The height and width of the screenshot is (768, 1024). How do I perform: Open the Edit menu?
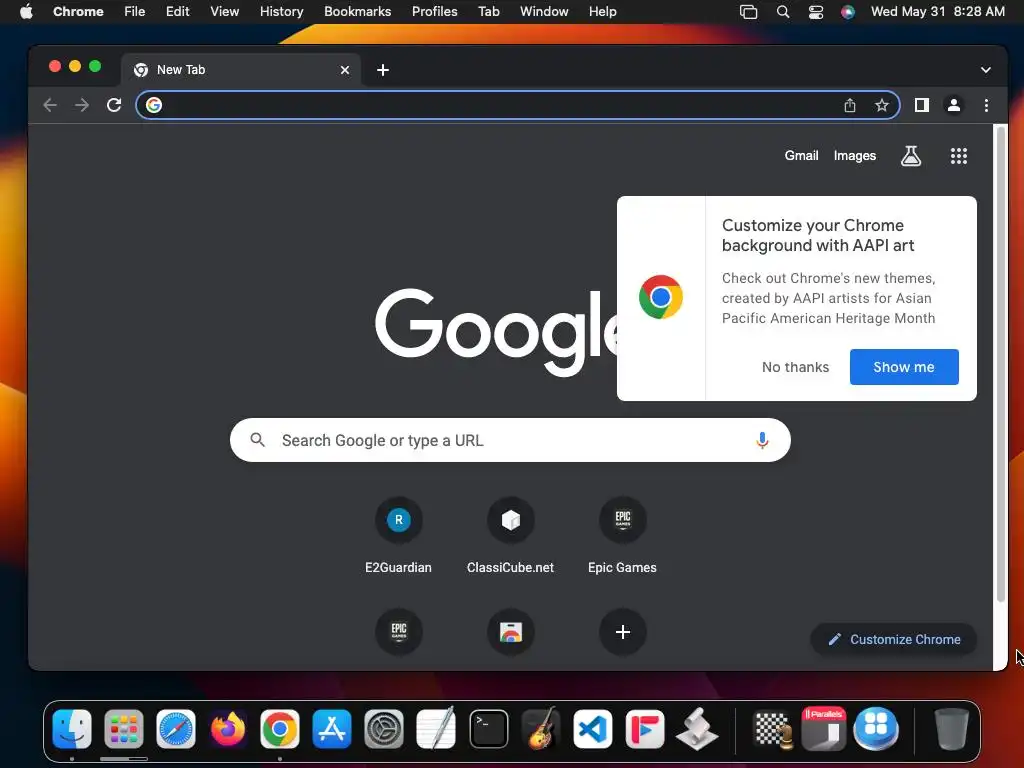[177, 12]
